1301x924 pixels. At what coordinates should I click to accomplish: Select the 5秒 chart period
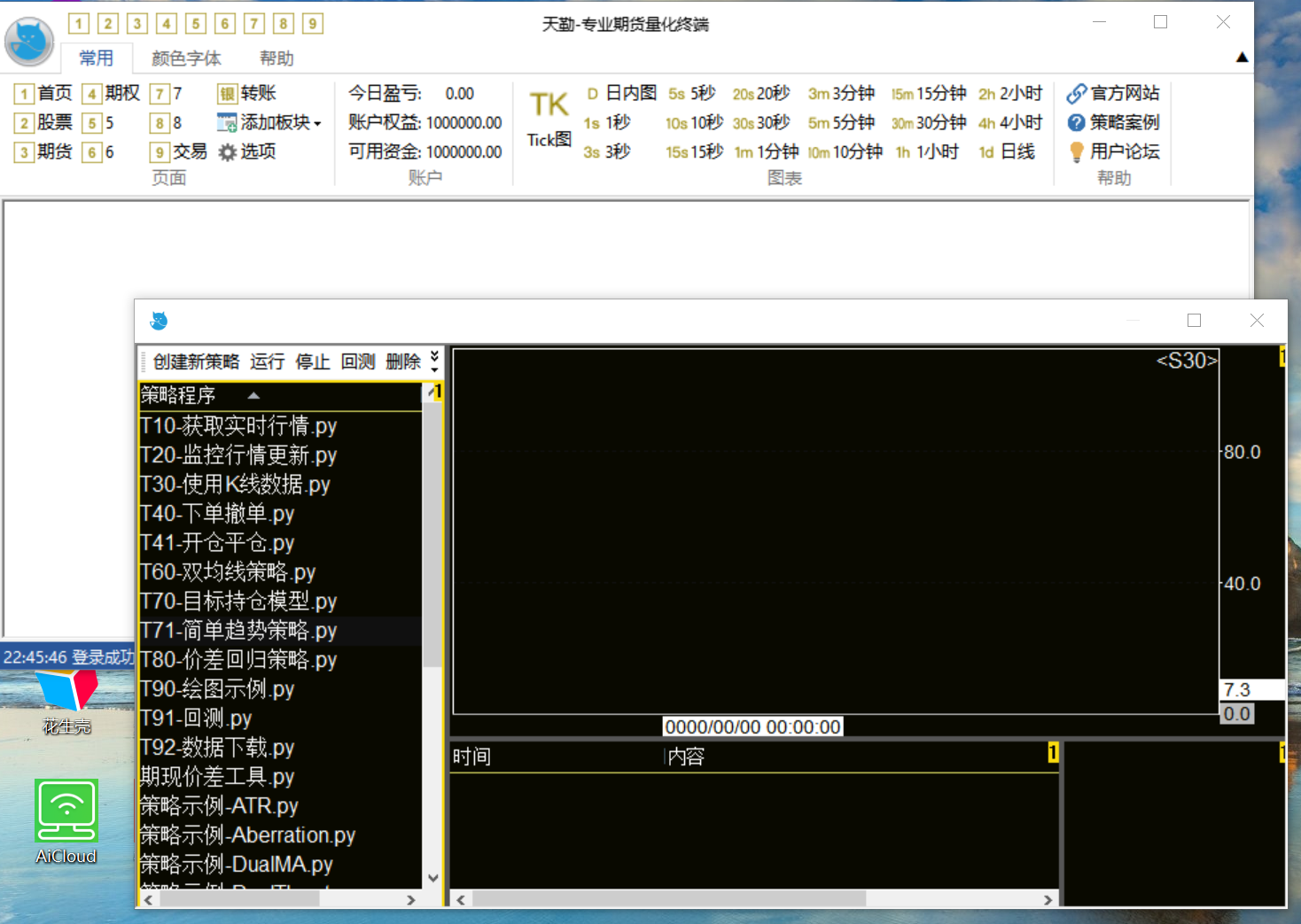(692, 93)
